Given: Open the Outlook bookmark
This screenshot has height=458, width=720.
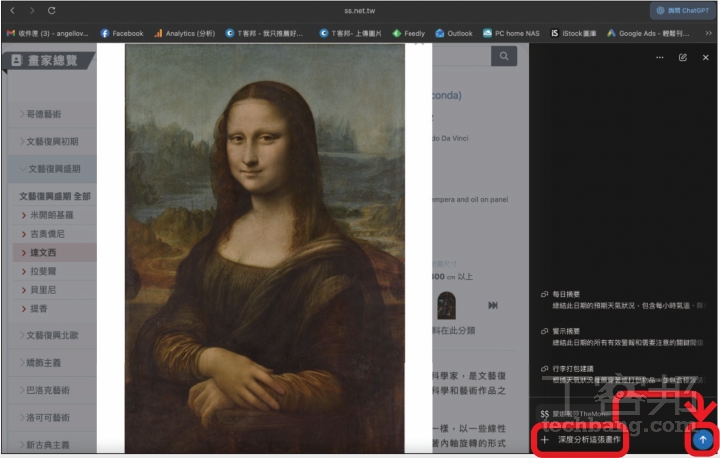Looking at the screenshot, I should click(x=454, y=33).
